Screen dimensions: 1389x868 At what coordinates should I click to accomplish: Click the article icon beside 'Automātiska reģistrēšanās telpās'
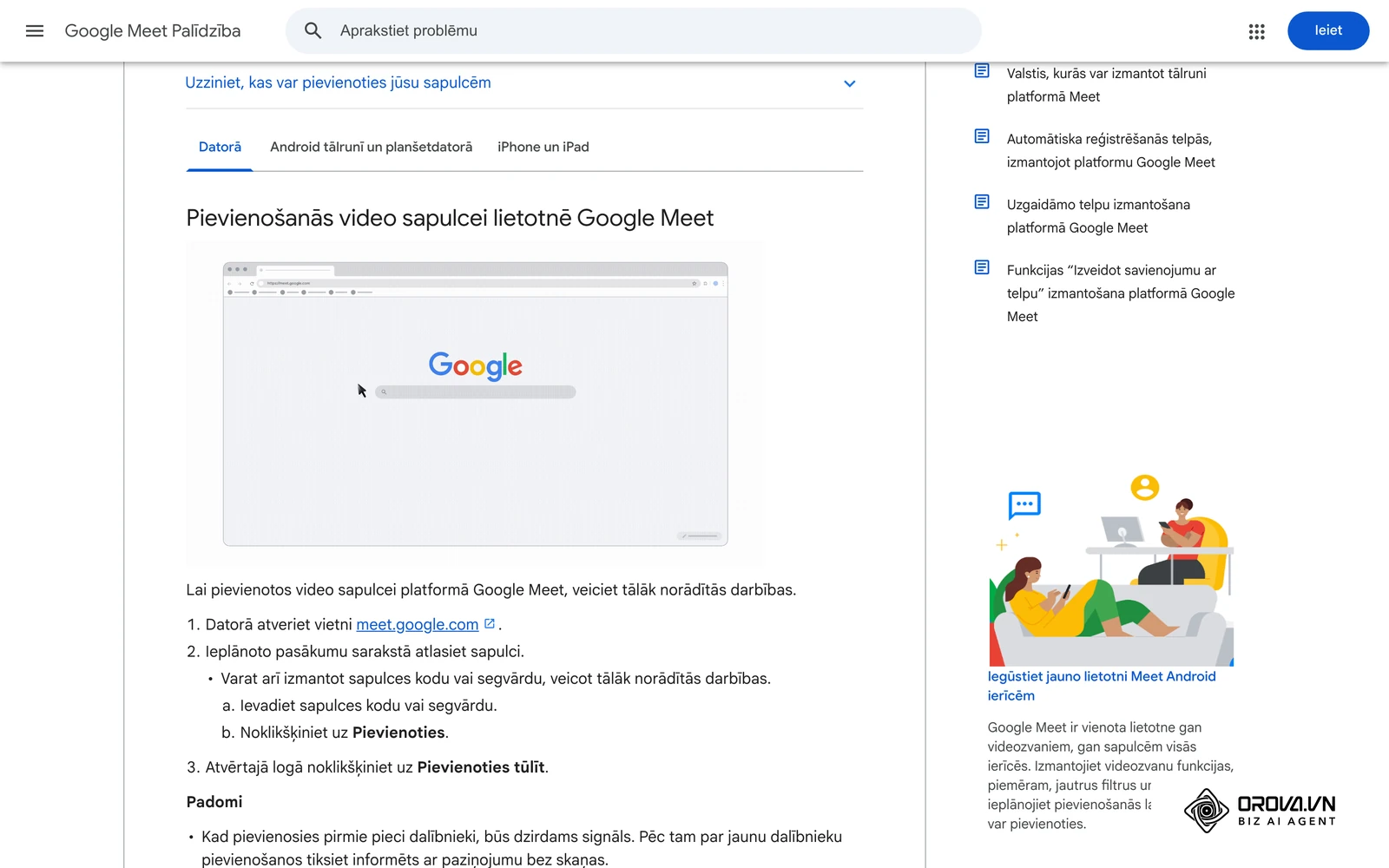coord(982,136)
